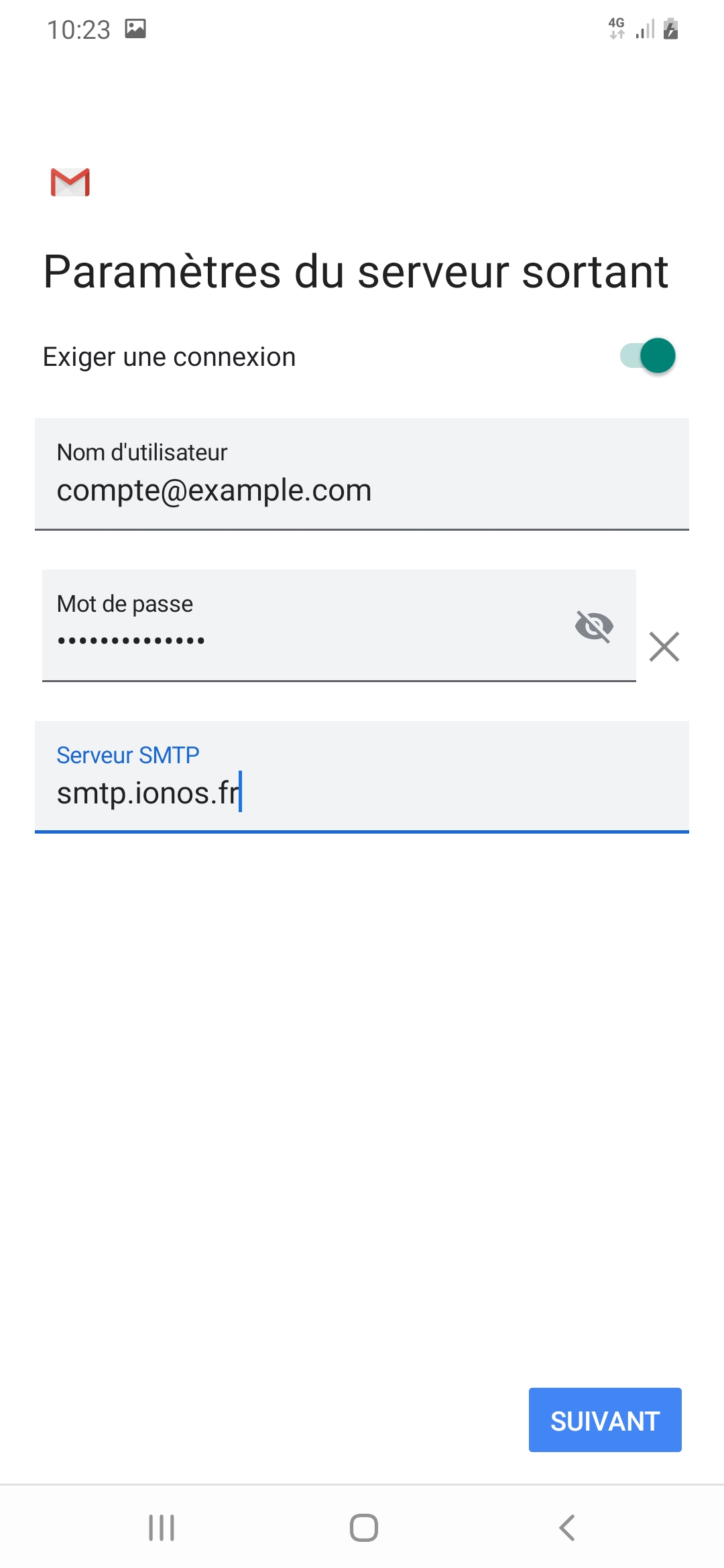
Task: Tap the smtp.ionos.fr text value
Action: [148, 793]
